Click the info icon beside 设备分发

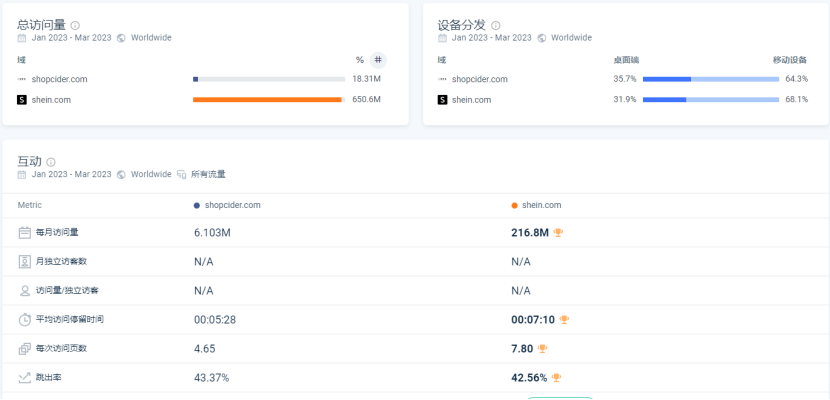[x=496, y=25]
